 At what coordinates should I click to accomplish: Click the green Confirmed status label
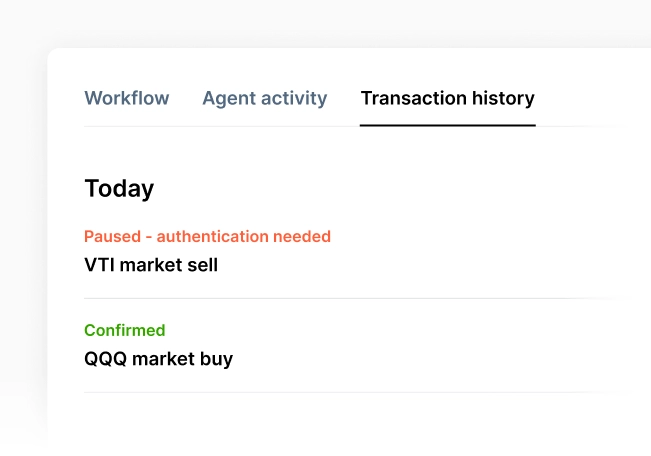pos(125,330)
